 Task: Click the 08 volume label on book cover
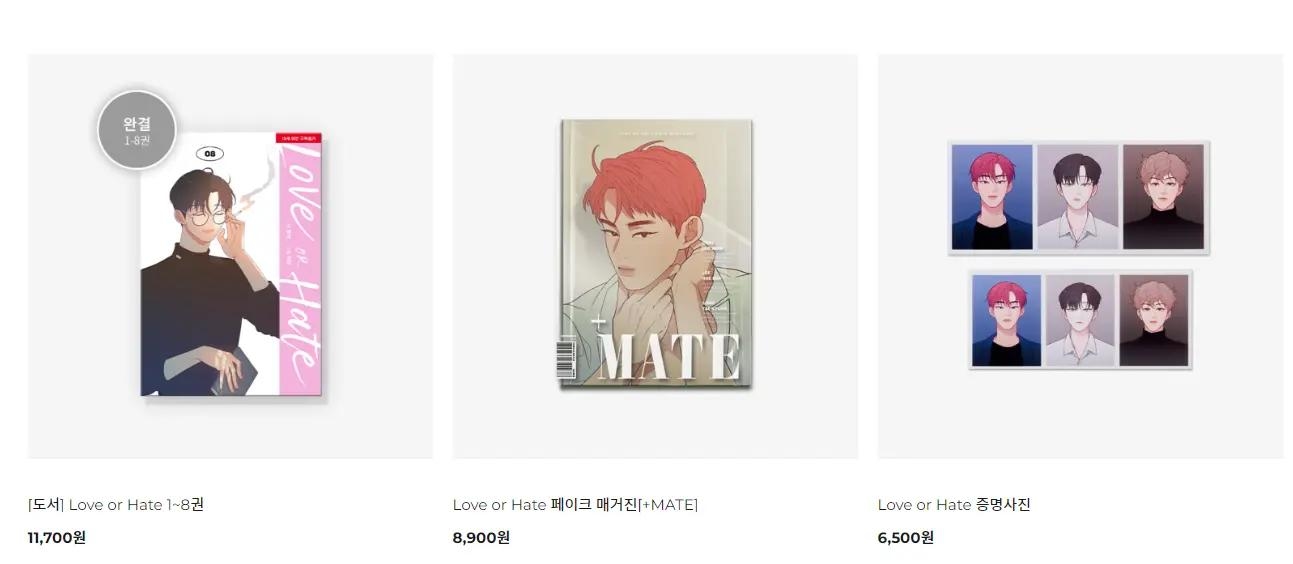tap(210, 154)
